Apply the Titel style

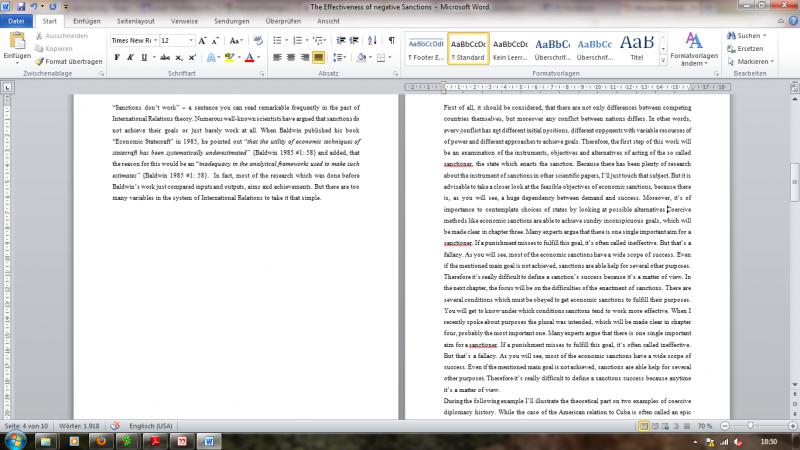(636, 48)
